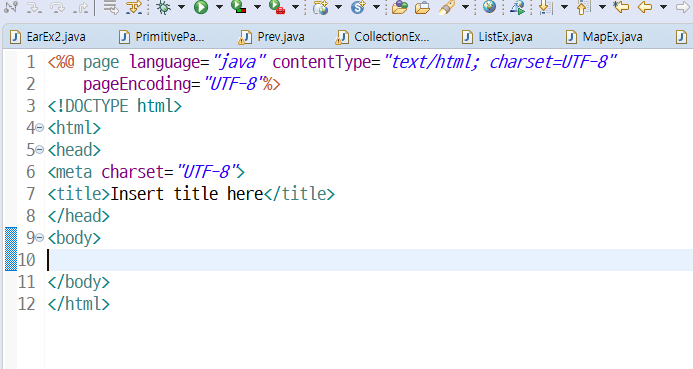Switch to the PrimitivePa... tab

[x=162, y=37]
